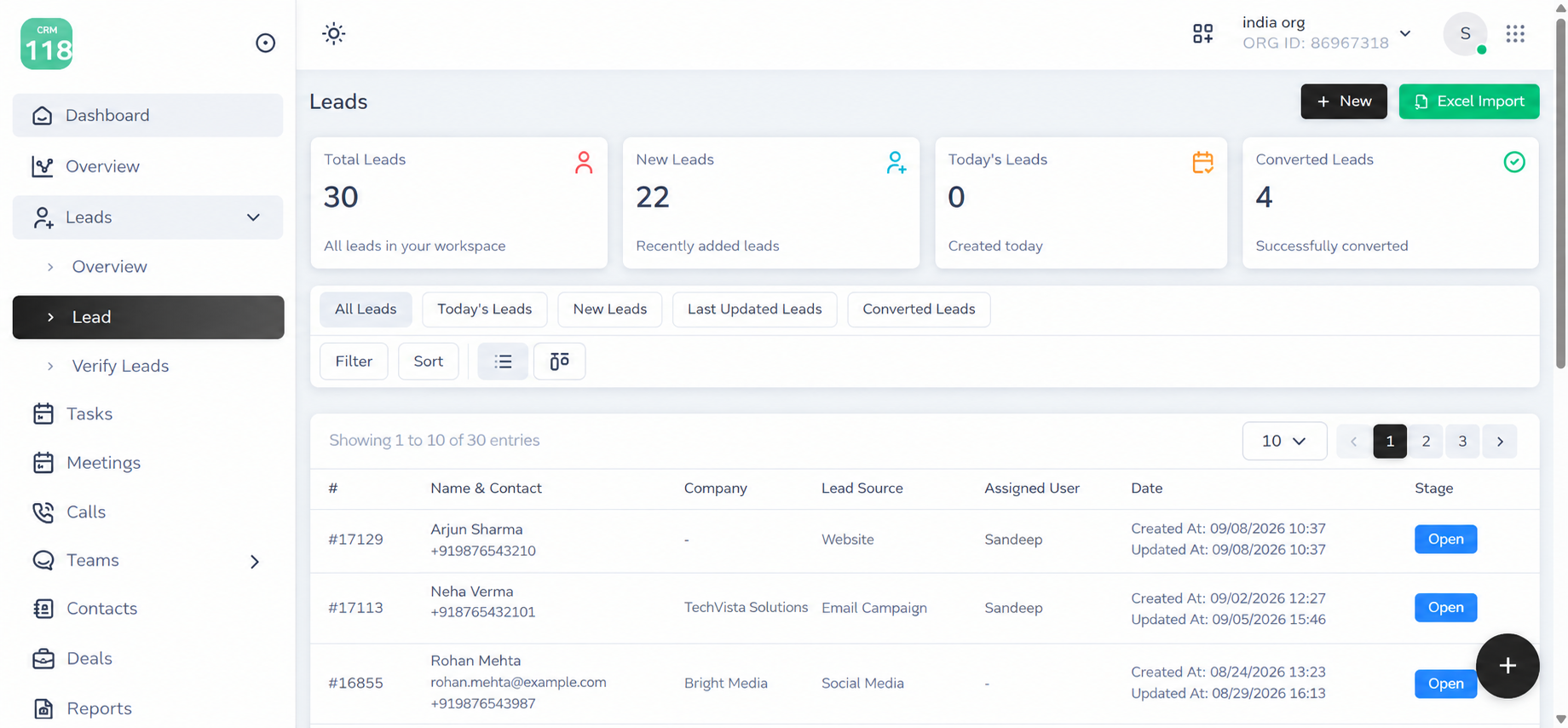Click the Converted Leads checkmark icon
1568x728 pixels.
(1514, 162)
